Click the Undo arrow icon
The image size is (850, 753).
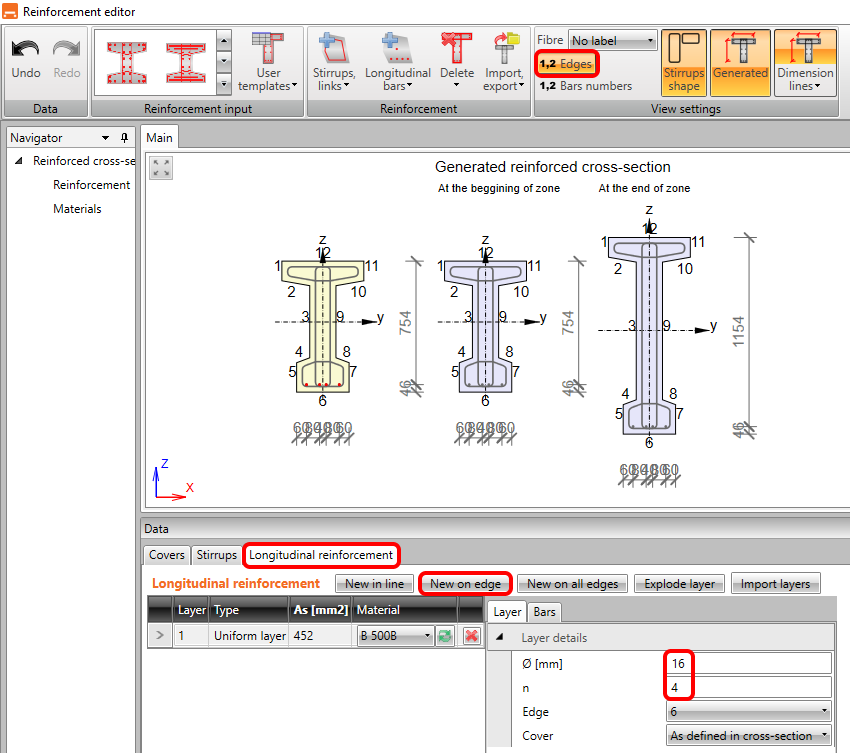pyautogui.click(x=26, y=50)
